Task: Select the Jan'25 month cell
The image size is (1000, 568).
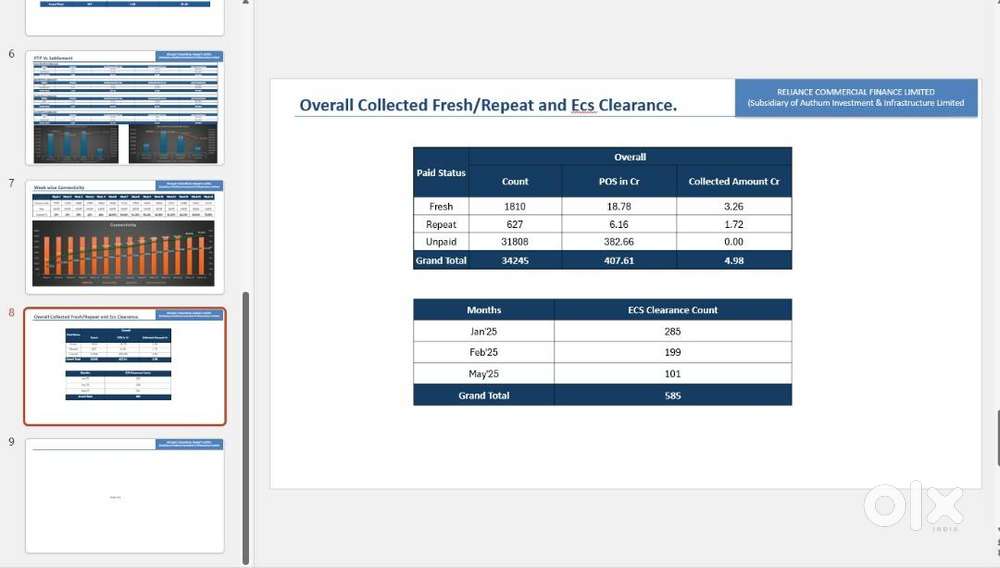Action: pos(484,331)
